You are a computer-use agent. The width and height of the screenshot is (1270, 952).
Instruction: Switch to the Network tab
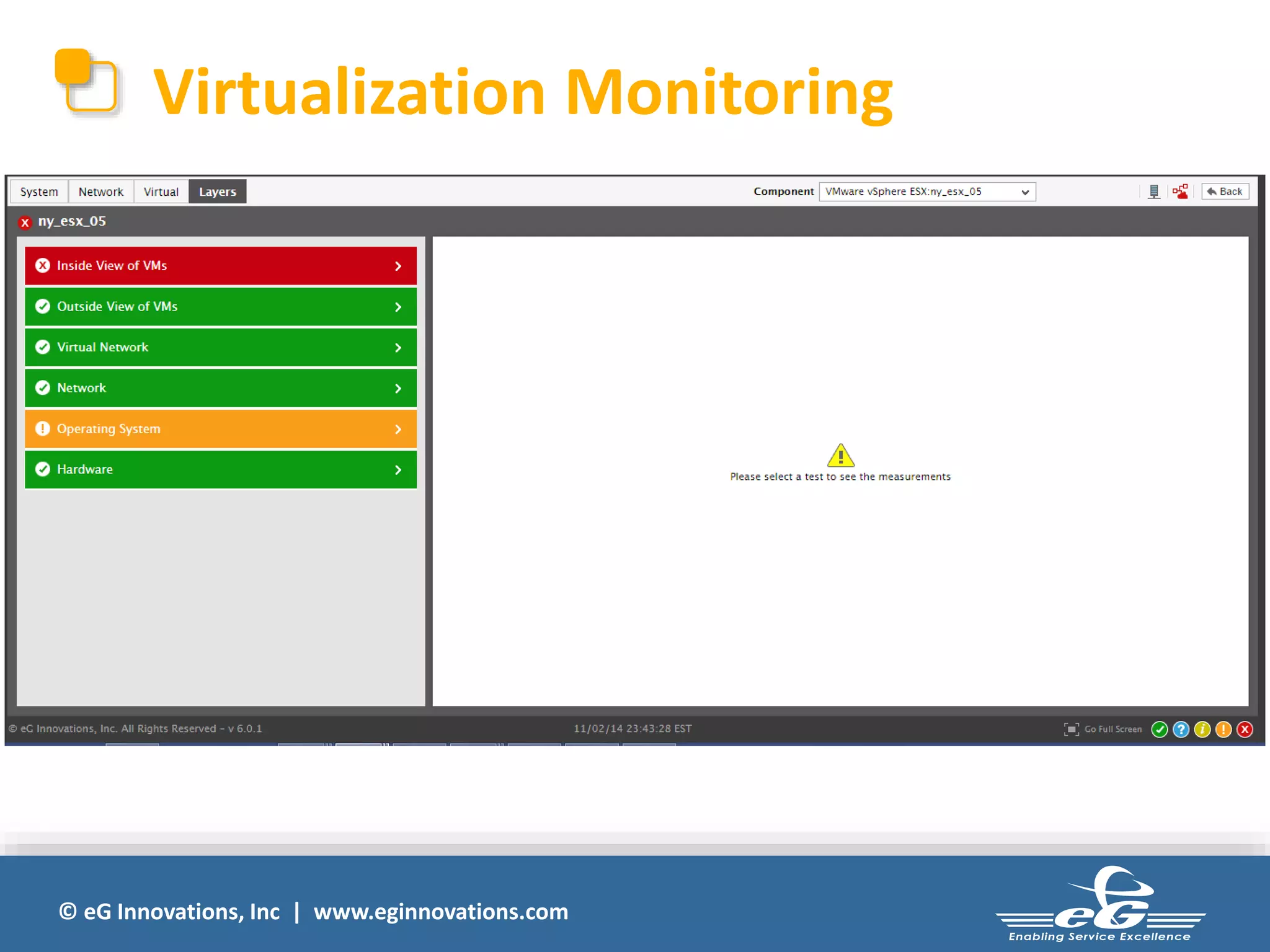pos(101,192)
